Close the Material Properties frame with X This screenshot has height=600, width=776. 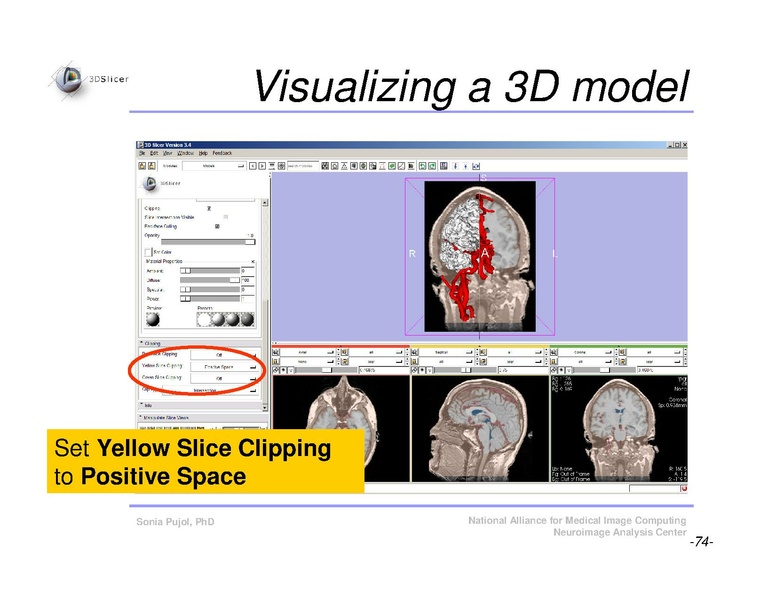(x=253, y=261)
